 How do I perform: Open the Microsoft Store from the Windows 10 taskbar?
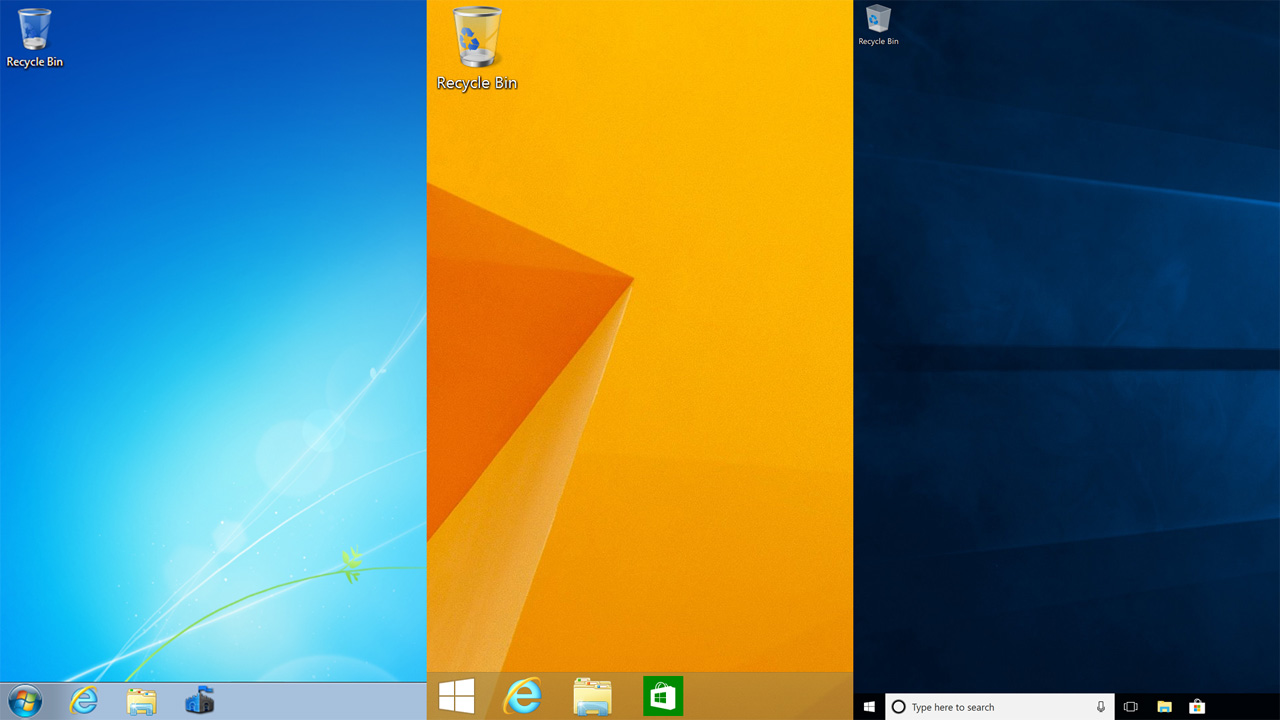point(1196,706)
